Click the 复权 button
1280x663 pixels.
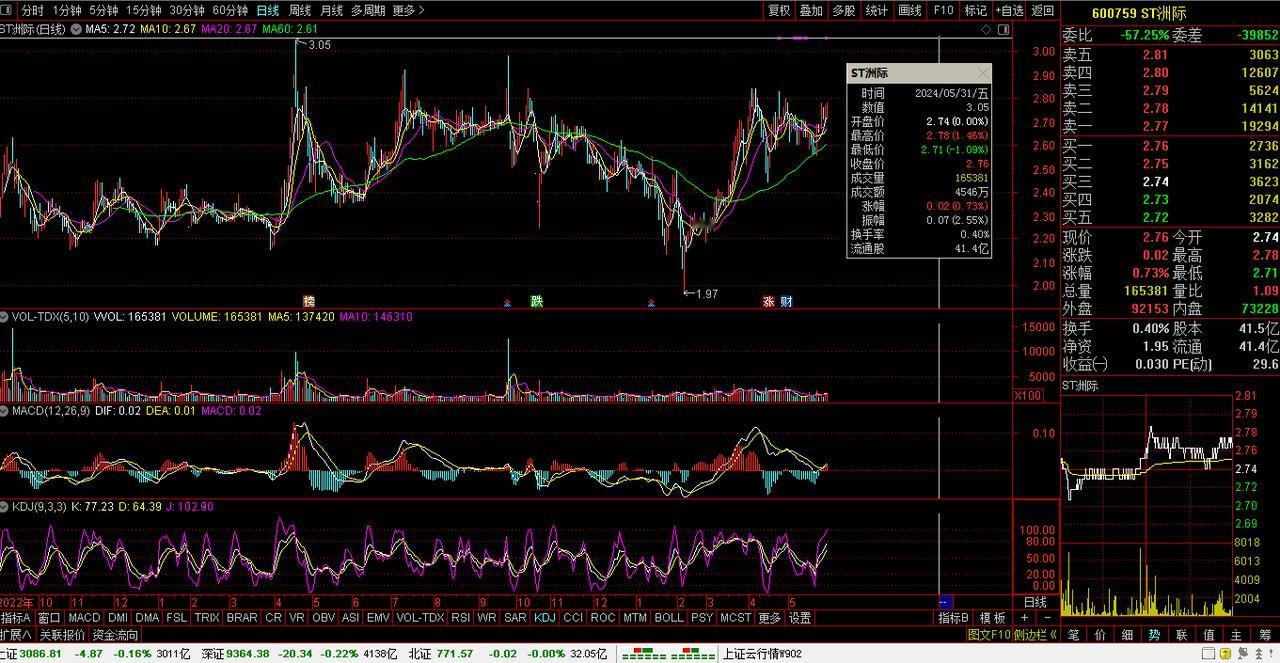click(779, 10)
